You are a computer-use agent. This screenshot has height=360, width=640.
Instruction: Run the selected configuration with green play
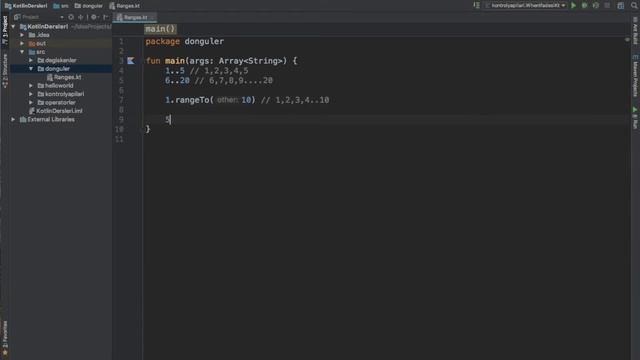point(573,6)
